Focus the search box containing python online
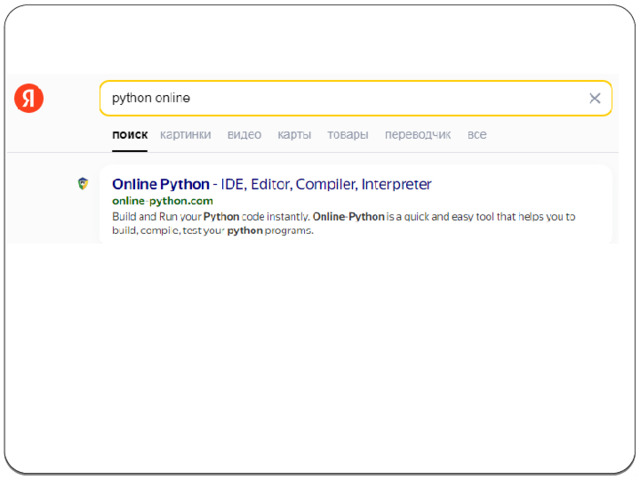Viewport: 640px width, 480px height. tap(356, 98)
